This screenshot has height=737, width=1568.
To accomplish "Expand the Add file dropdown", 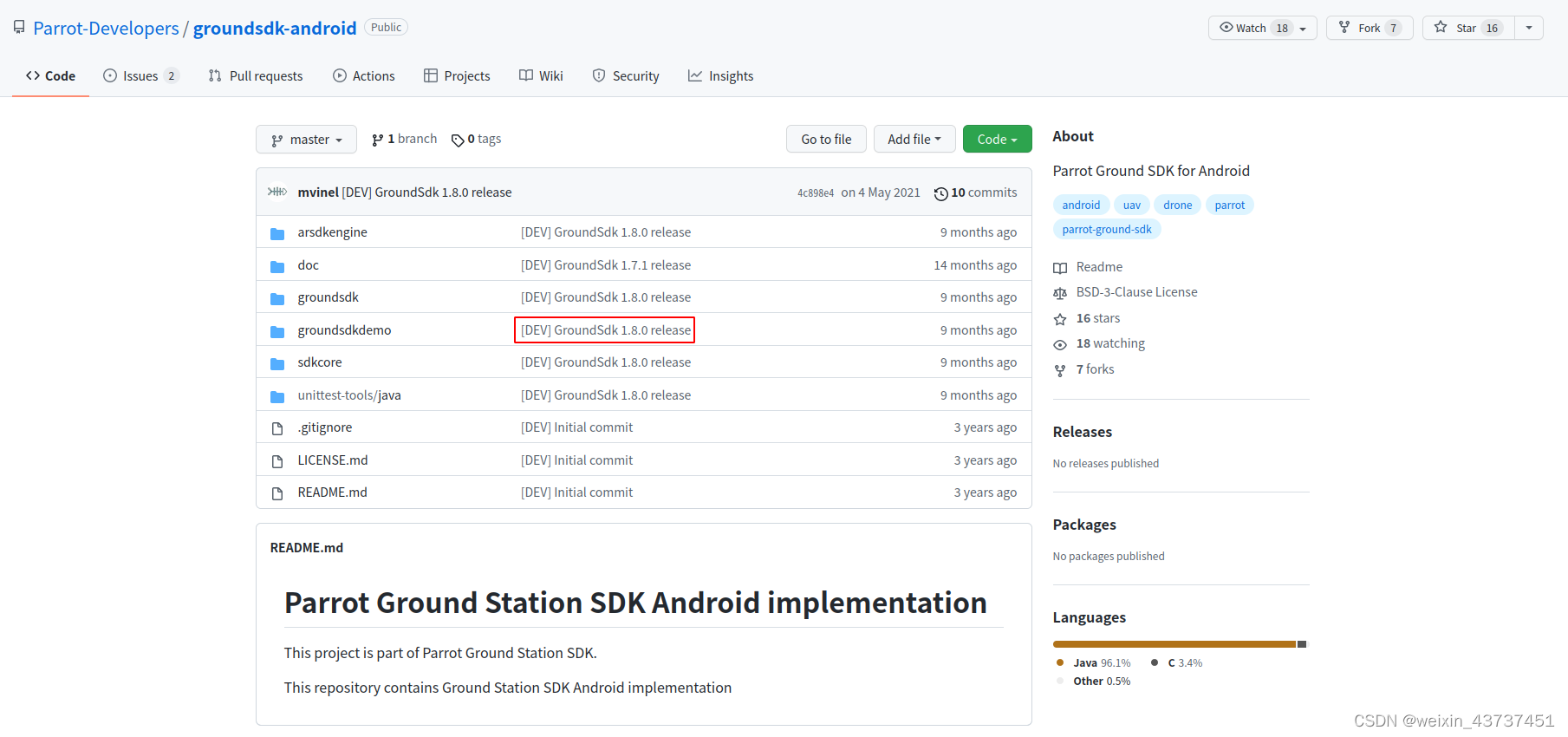I will click(x=914, y=140).
